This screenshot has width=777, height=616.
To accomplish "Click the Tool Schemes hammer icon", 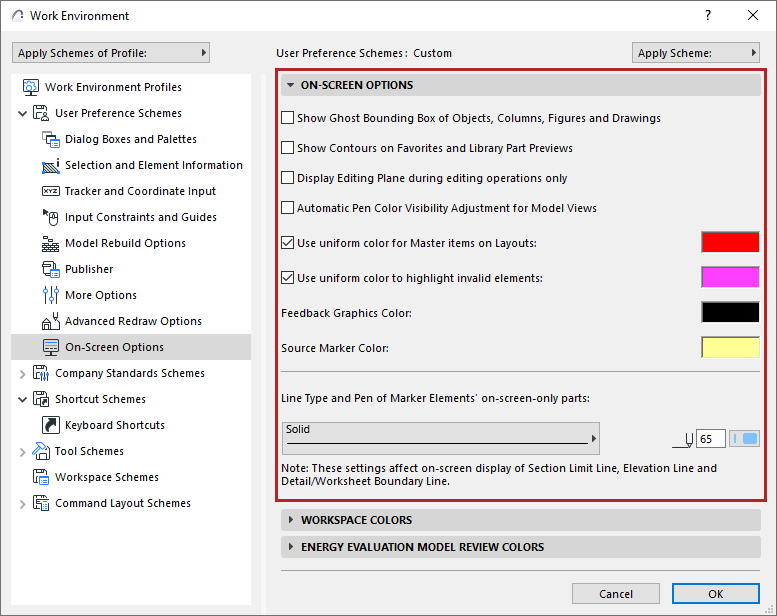I will pyautogui.click(x=41, y=451).
